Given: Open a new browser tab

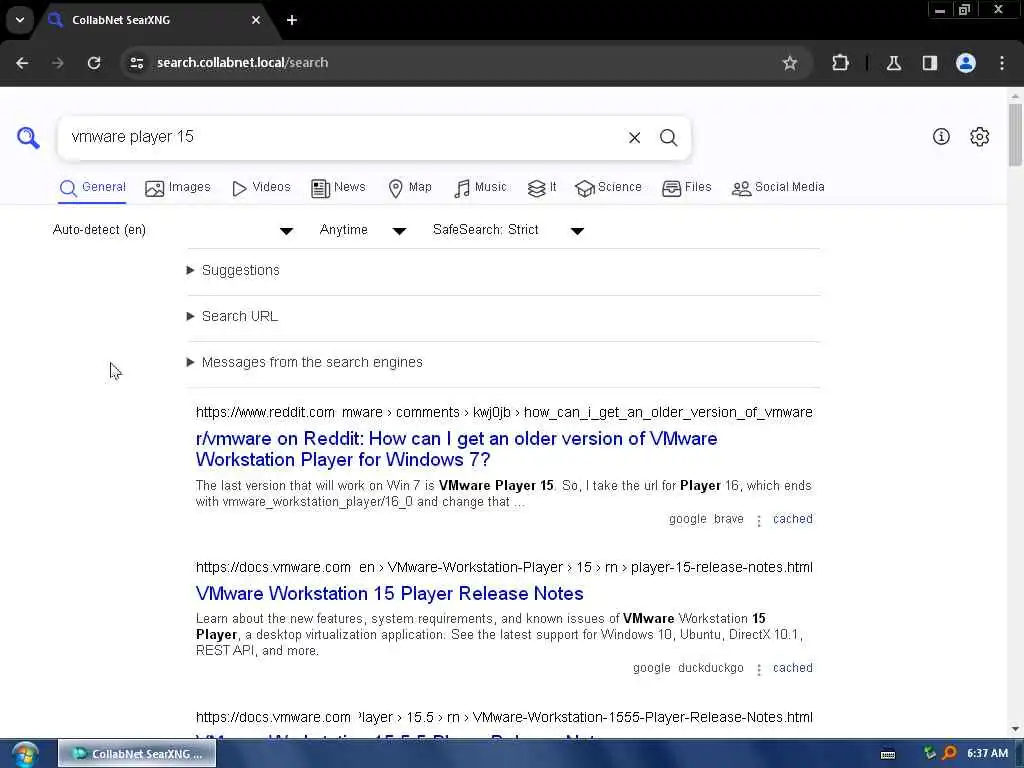Looking at the screenshot, I should 292,20.
